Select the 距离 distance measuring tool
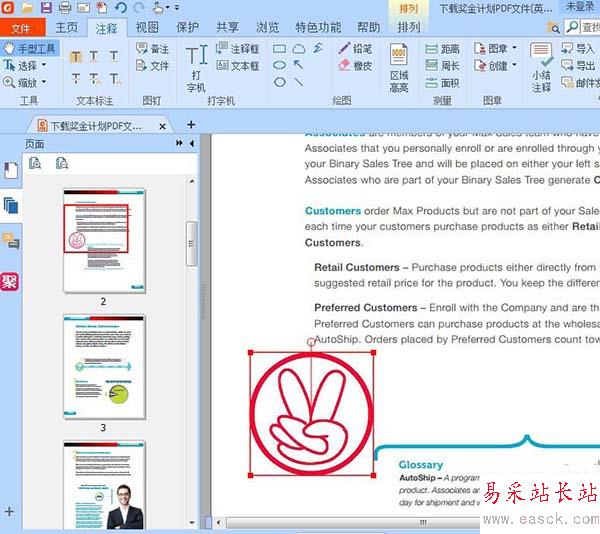The width and height of the screenshot is (600, 534). pos(442,49)
